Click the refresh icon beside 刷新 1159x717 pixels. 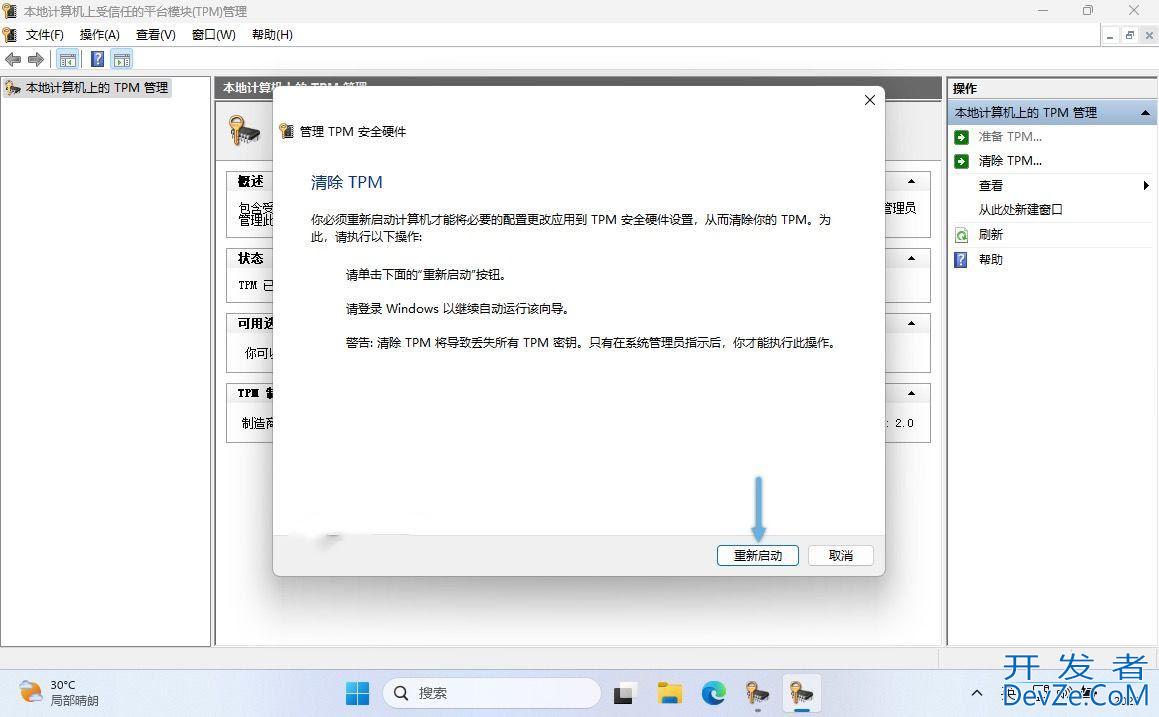(x=961, y=235)
